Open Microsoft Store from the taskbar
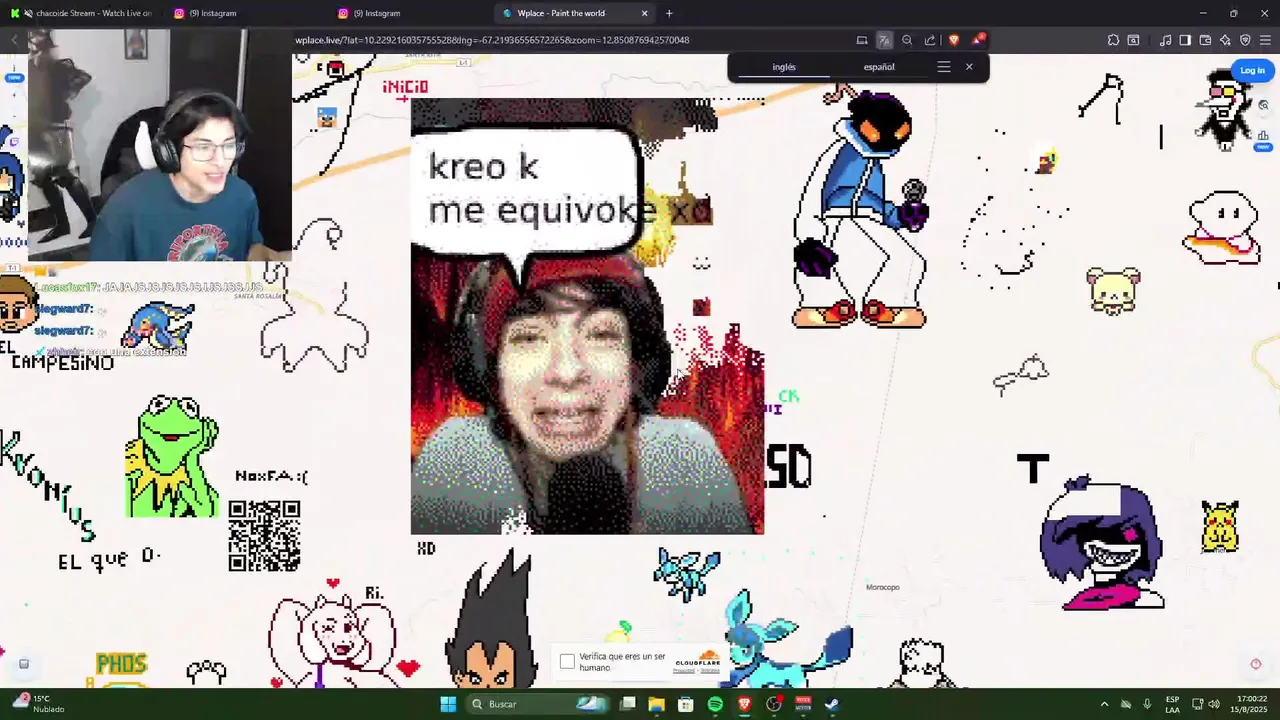1280x720 pixels. (x=686, y=704)
